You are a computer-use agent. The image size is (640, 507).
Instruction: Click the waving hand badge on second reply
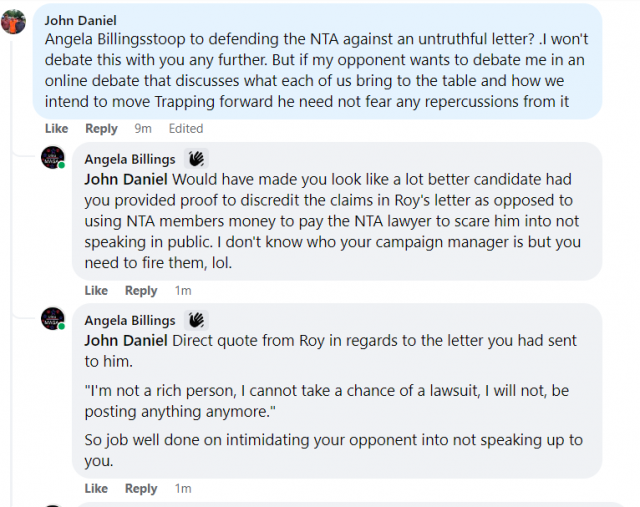coord(196,320)
